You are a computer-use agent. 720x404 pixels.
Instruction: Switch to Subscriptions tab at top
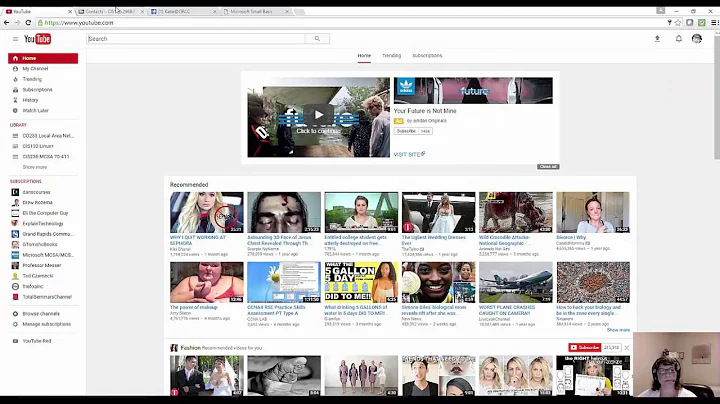(427, 56)
